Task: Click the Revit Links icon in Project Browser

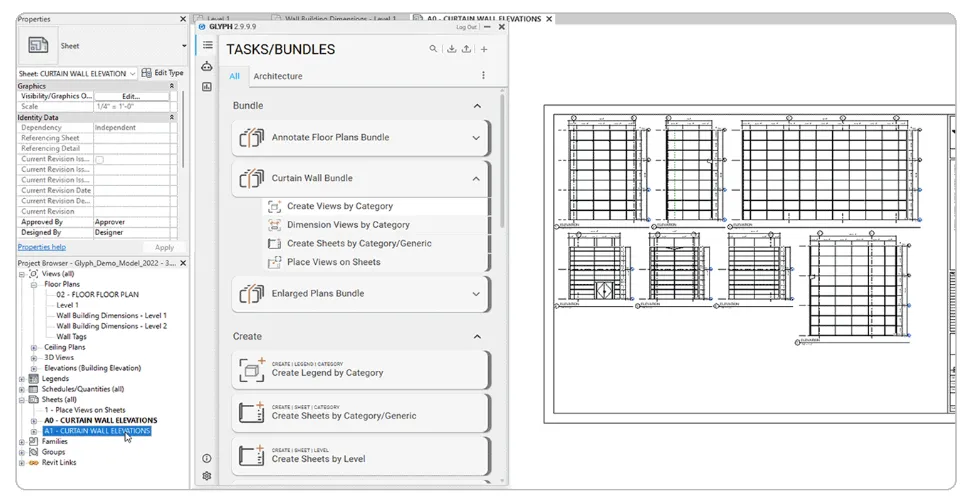Action: 33,462
